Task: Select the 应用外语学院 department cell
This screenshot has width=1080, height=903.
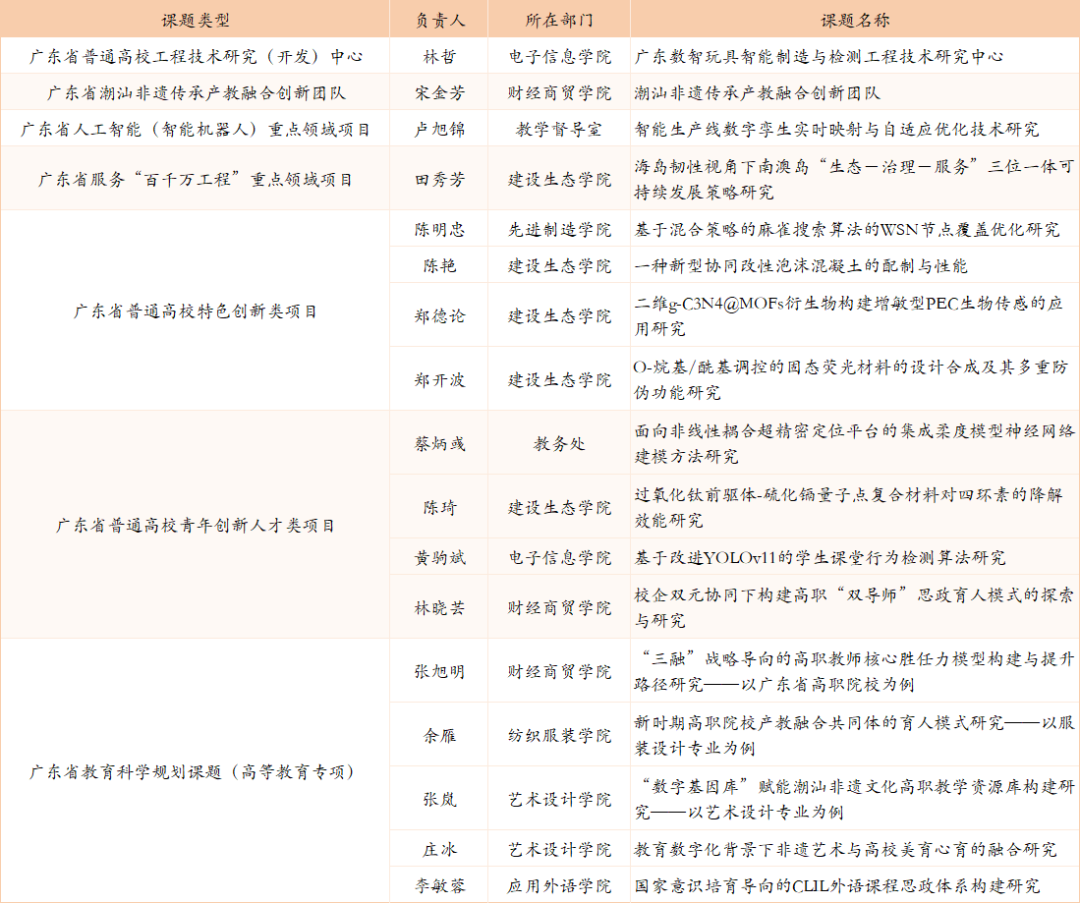Action: (x=559, y=885)
